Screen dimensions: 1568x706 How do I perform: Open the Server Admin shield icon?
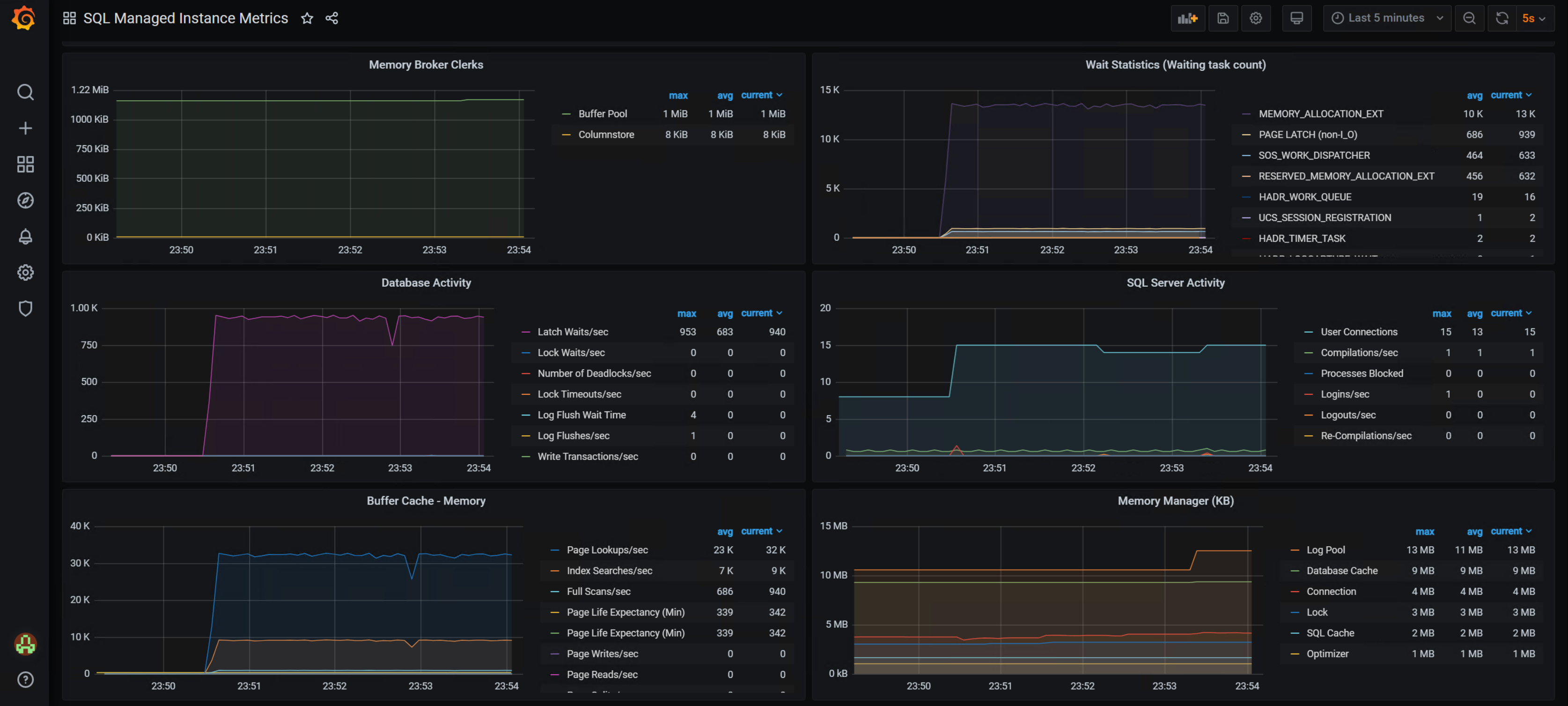25,308
